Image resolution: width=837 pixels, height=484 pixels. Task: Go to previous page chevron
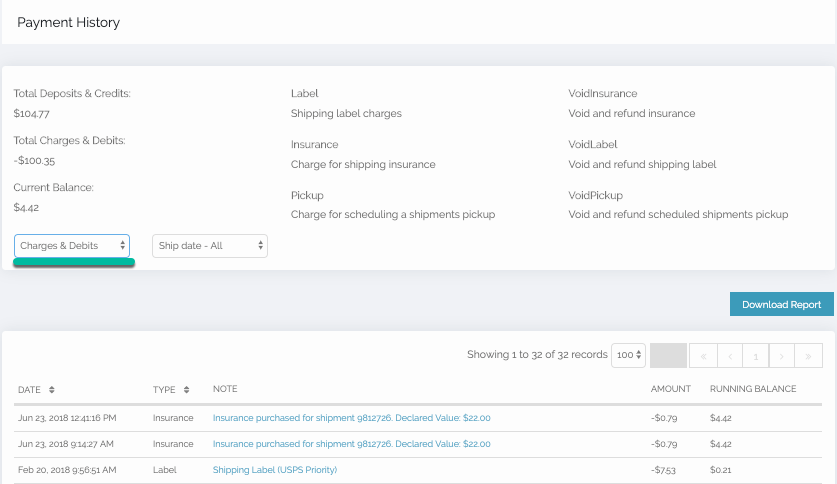(x=730, y=356)
